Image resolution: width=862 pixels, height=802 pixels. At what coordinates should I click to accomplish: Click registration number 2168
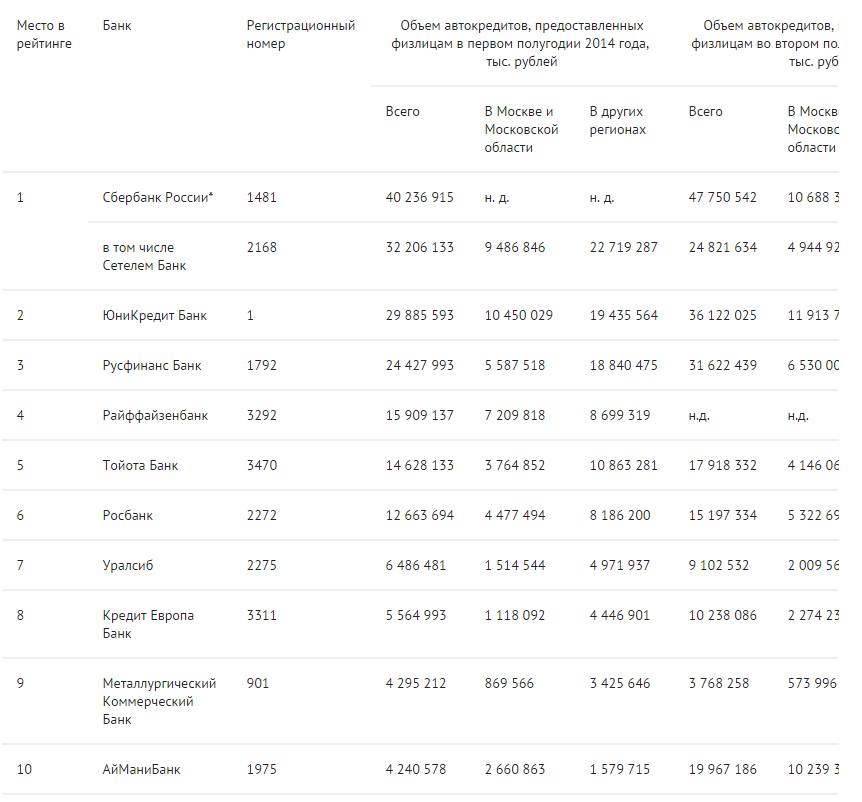point(262,247)
